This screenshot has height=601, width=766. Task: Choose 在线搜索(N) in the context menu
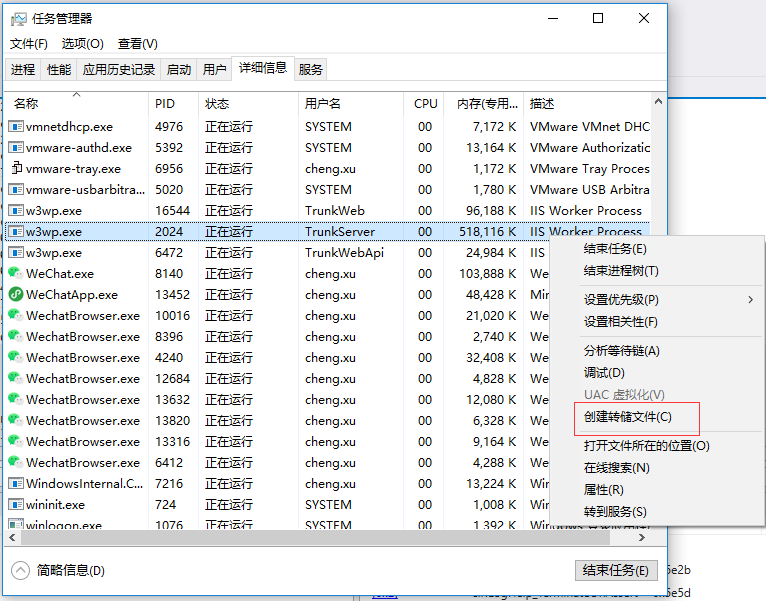pos(617,468)
